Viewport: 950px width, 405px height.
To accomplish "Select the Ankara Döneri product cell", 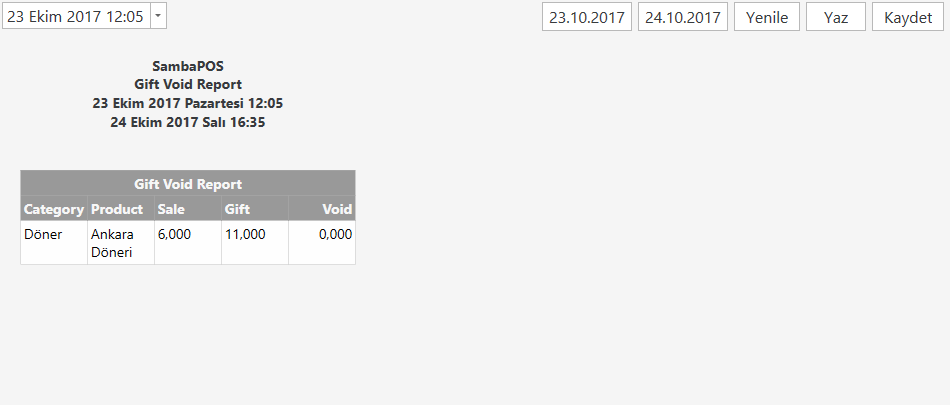I will tap(121, 243).
